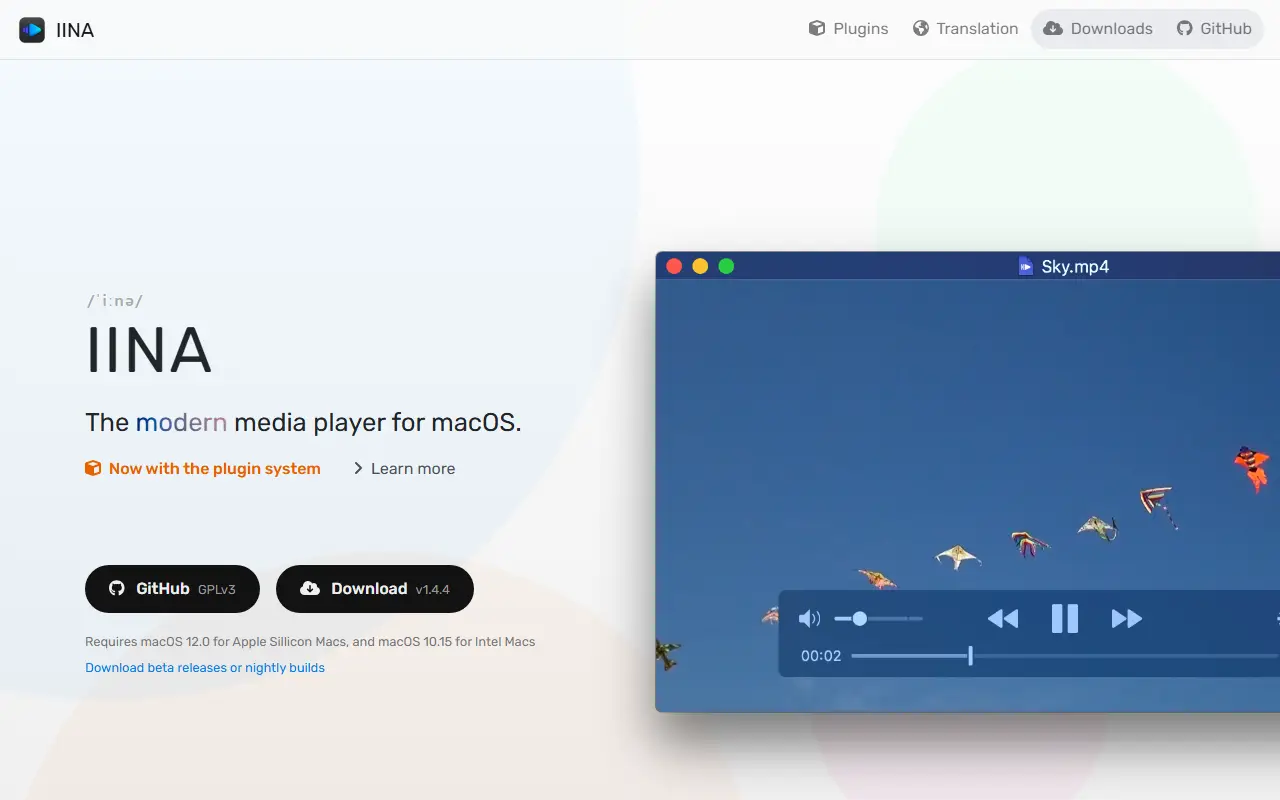1280x800 pixels.
Task: Click 'The modern media player for macOS.' tagline
Action: pyautogui.click(x=304, y=422)
